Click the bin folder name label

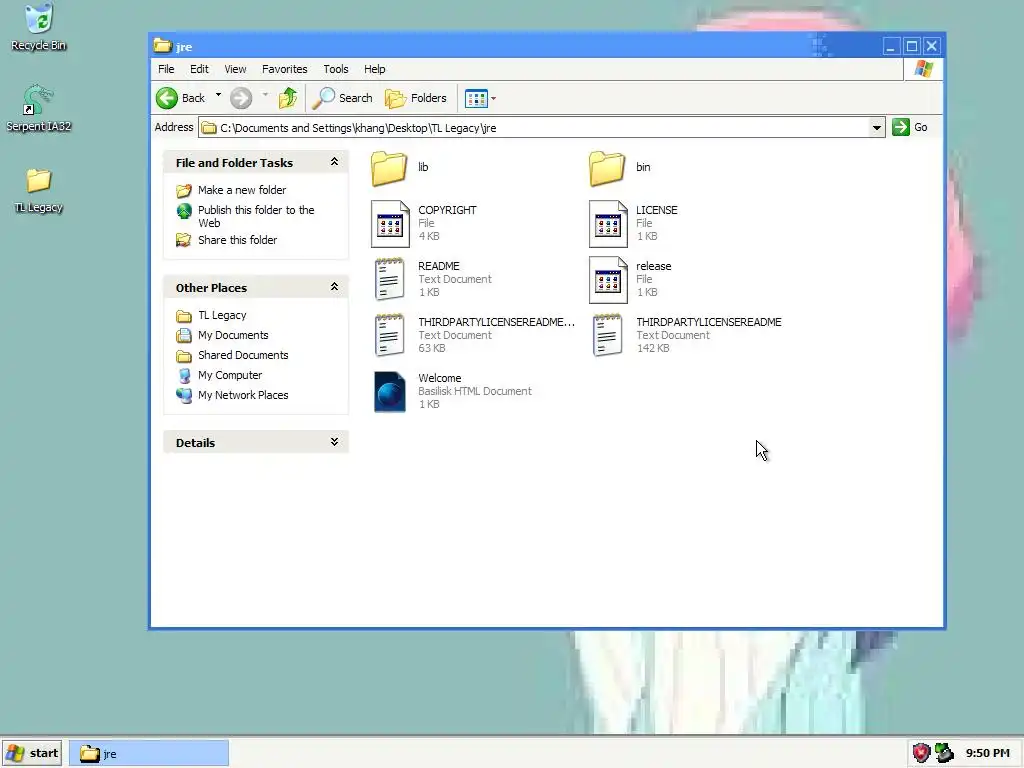643,167
